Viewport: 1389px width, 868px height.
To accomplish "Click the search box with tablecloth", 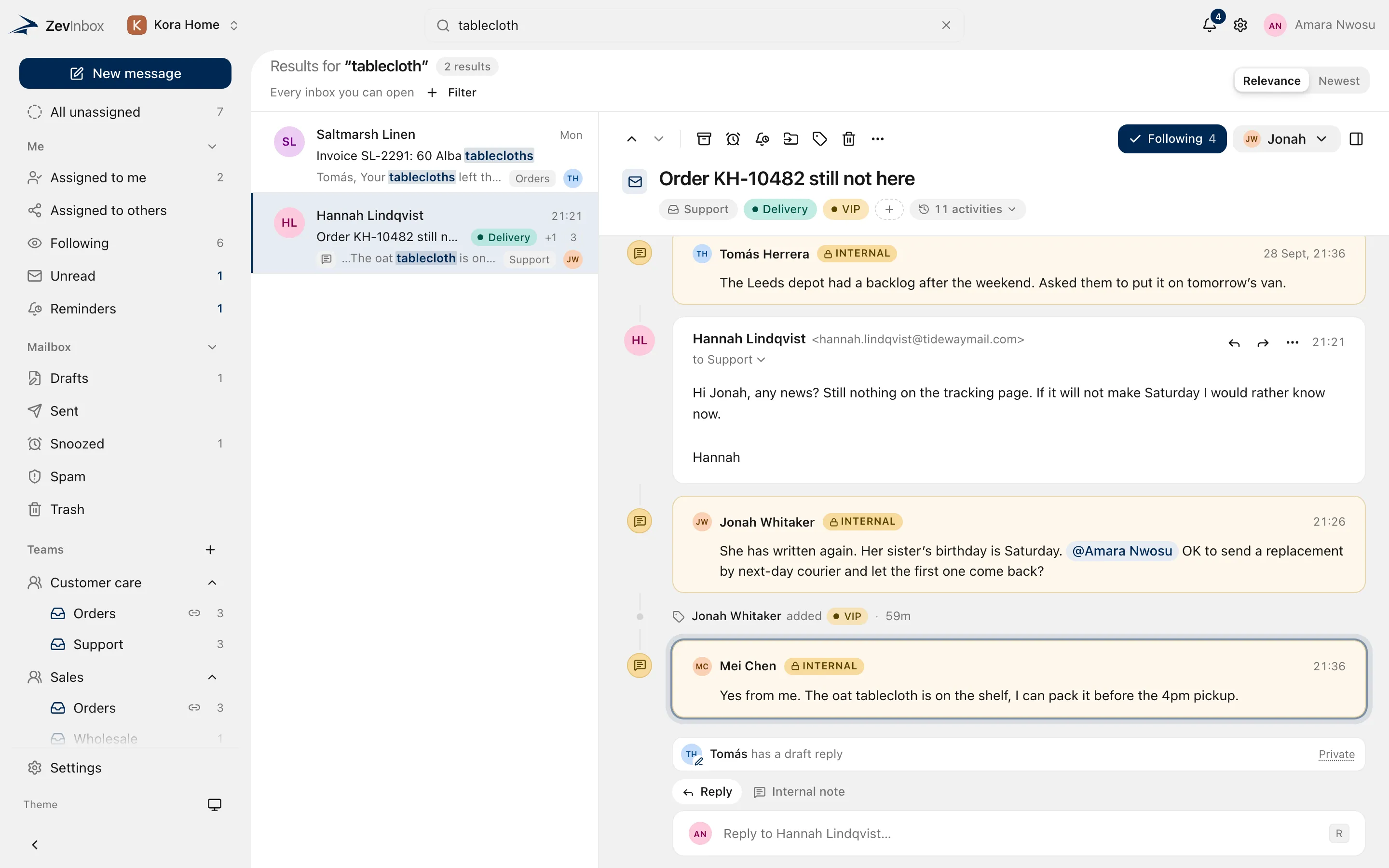I will (694, 25).
